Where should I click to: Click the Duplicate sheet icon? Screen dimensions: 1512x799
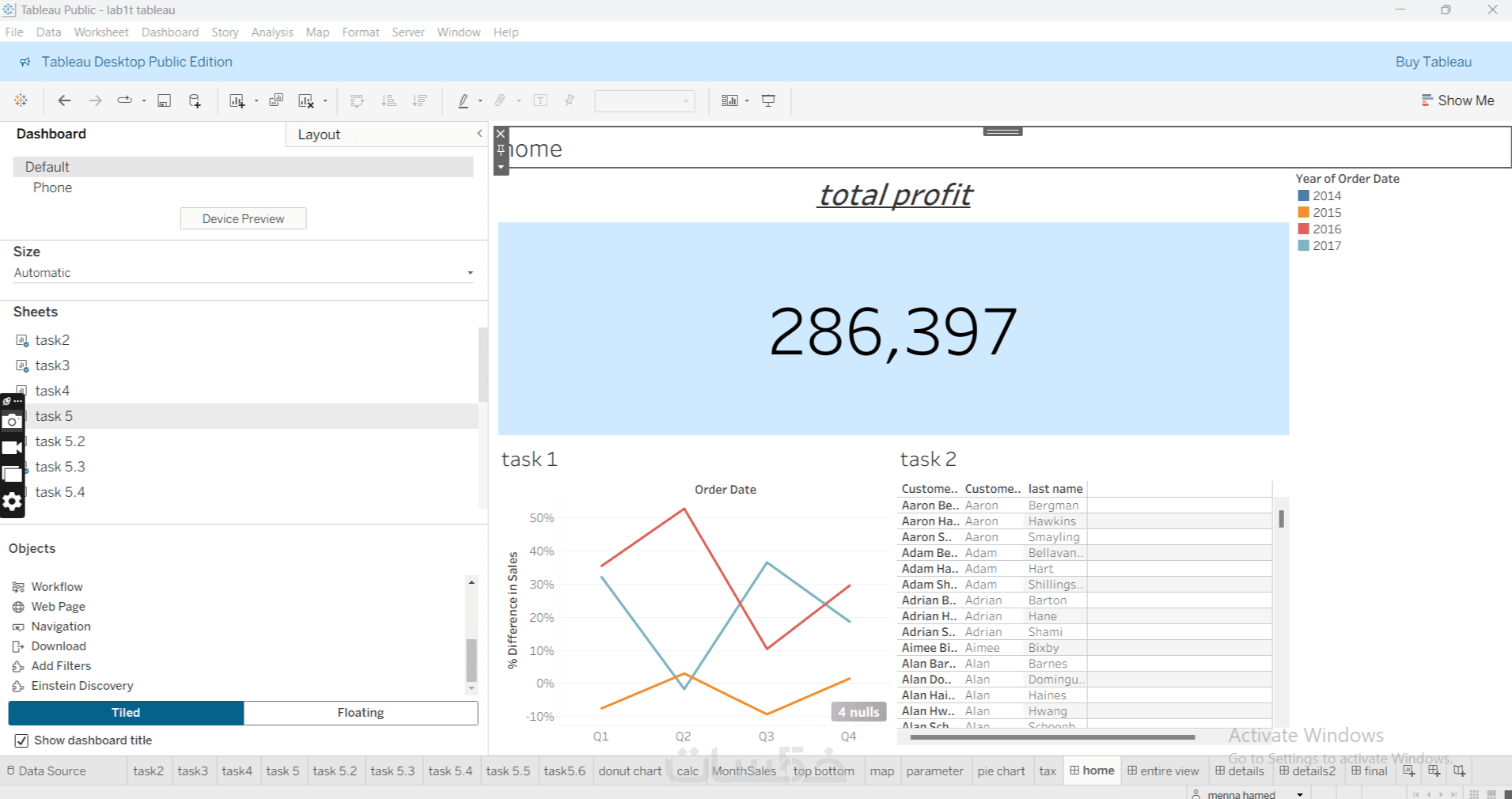tap(276, 100)
